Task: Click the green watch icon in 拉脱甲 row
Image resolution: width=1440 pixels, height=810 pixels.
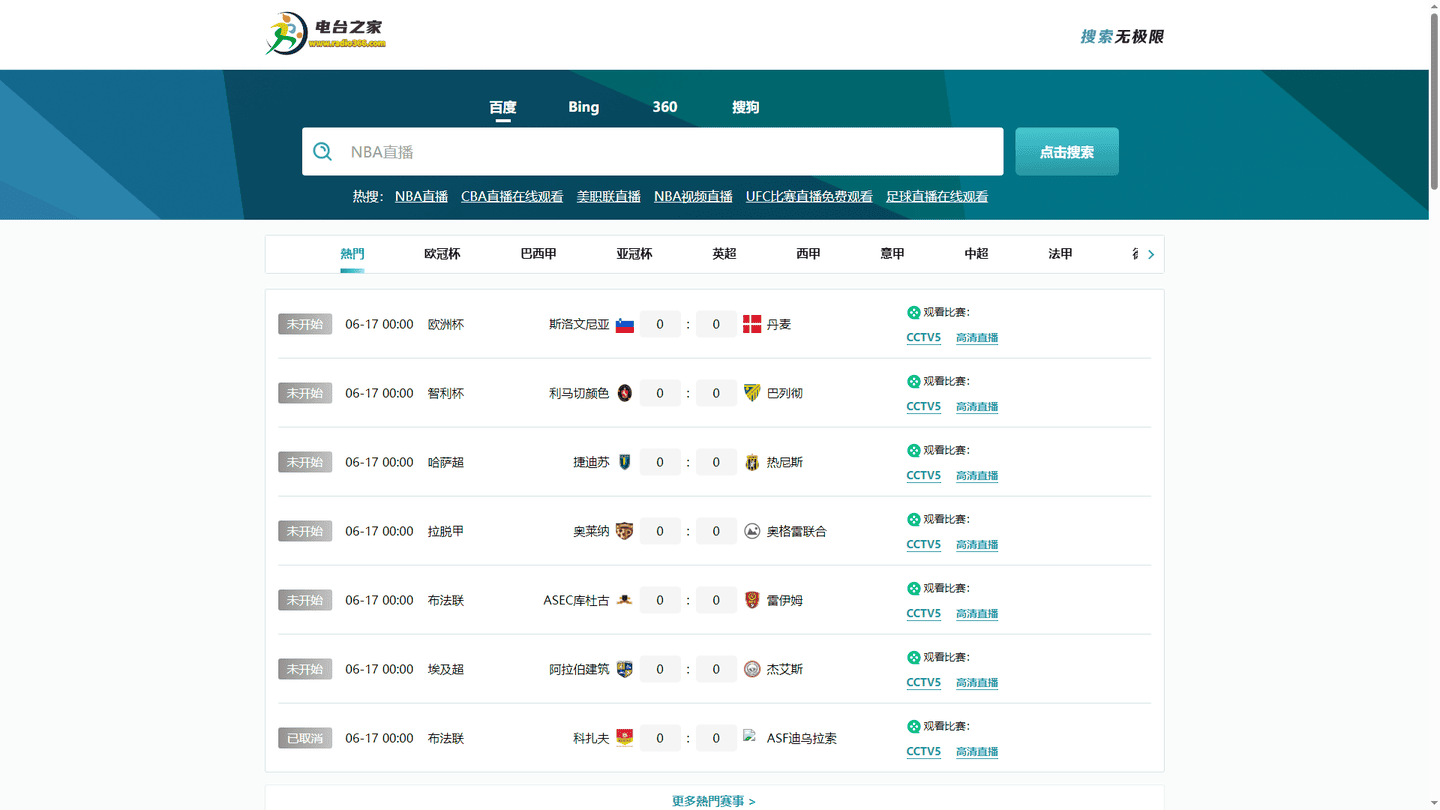Action: (x=913, y=519)
